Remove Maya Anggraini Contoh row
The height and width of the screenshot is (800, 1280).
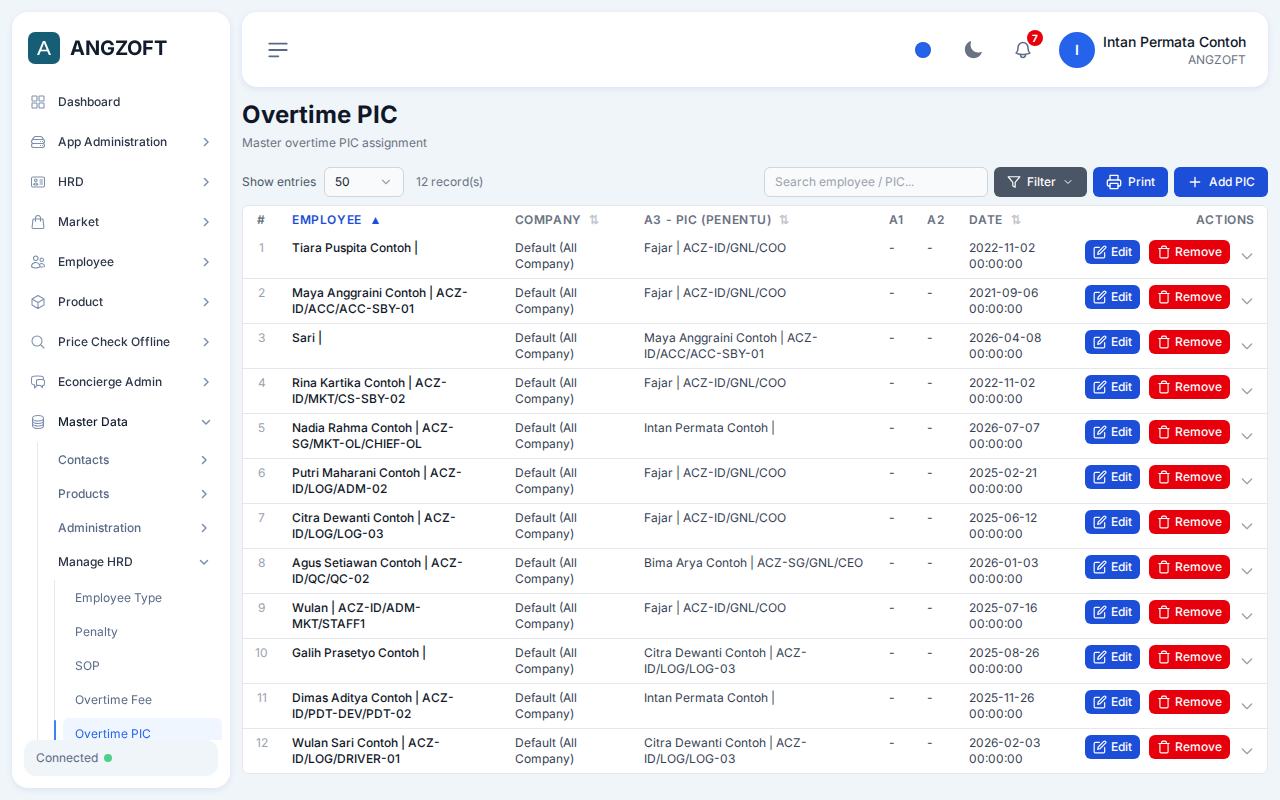(1189, 297)
